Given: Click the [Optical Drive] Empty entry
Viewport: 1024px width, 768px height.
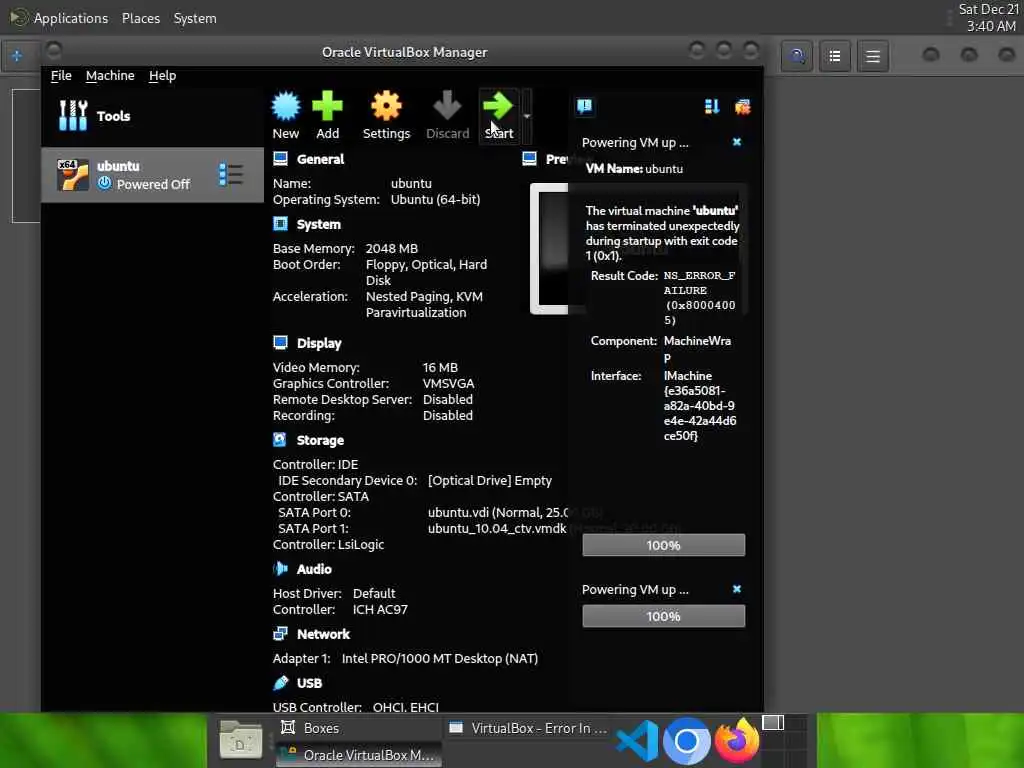Looking at the screenshot, I should (x=489, y=481).
